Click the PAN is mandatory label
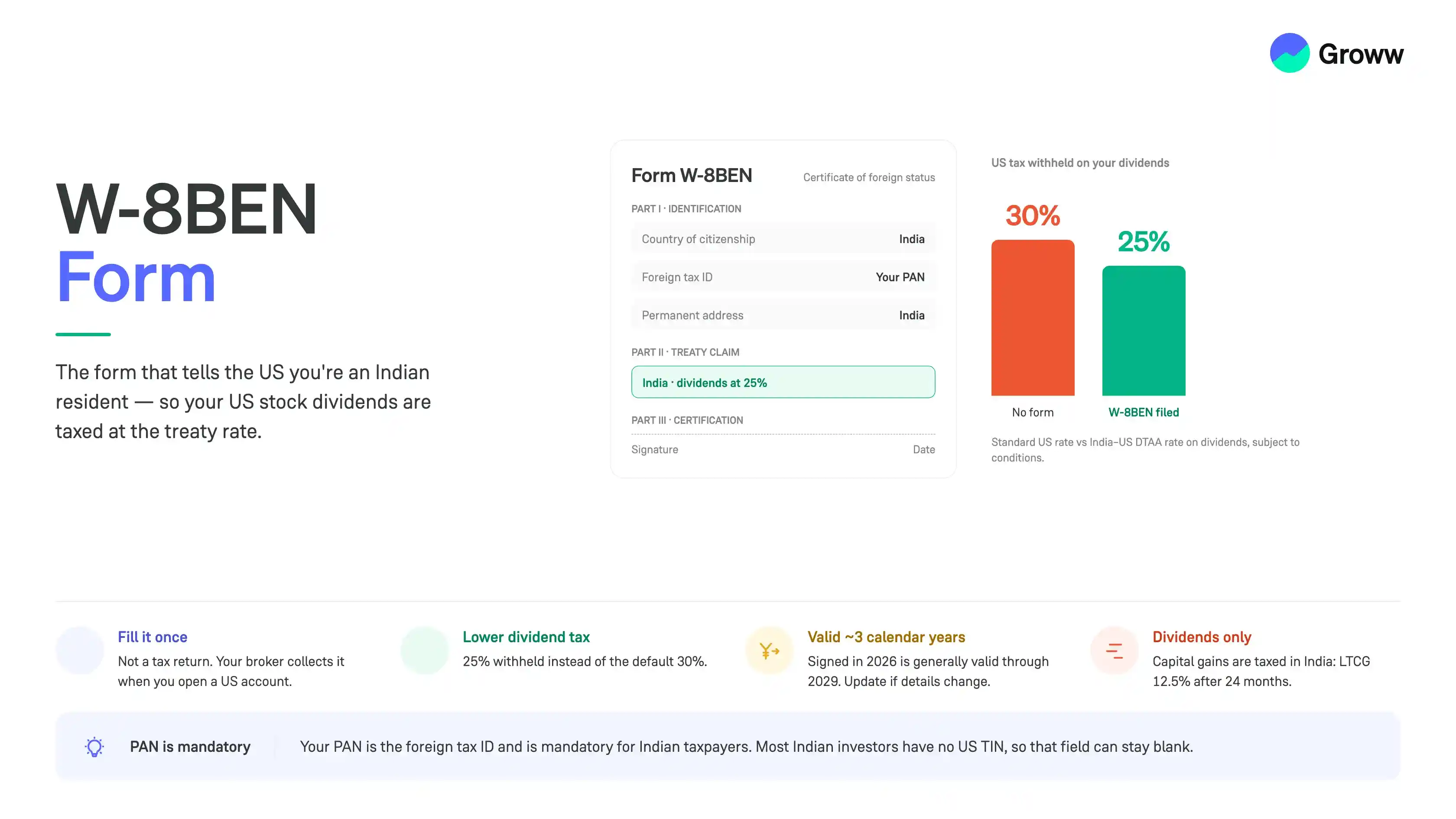Image resolution: width=1456 pixels, height=819 pixels. click(190, 747)
